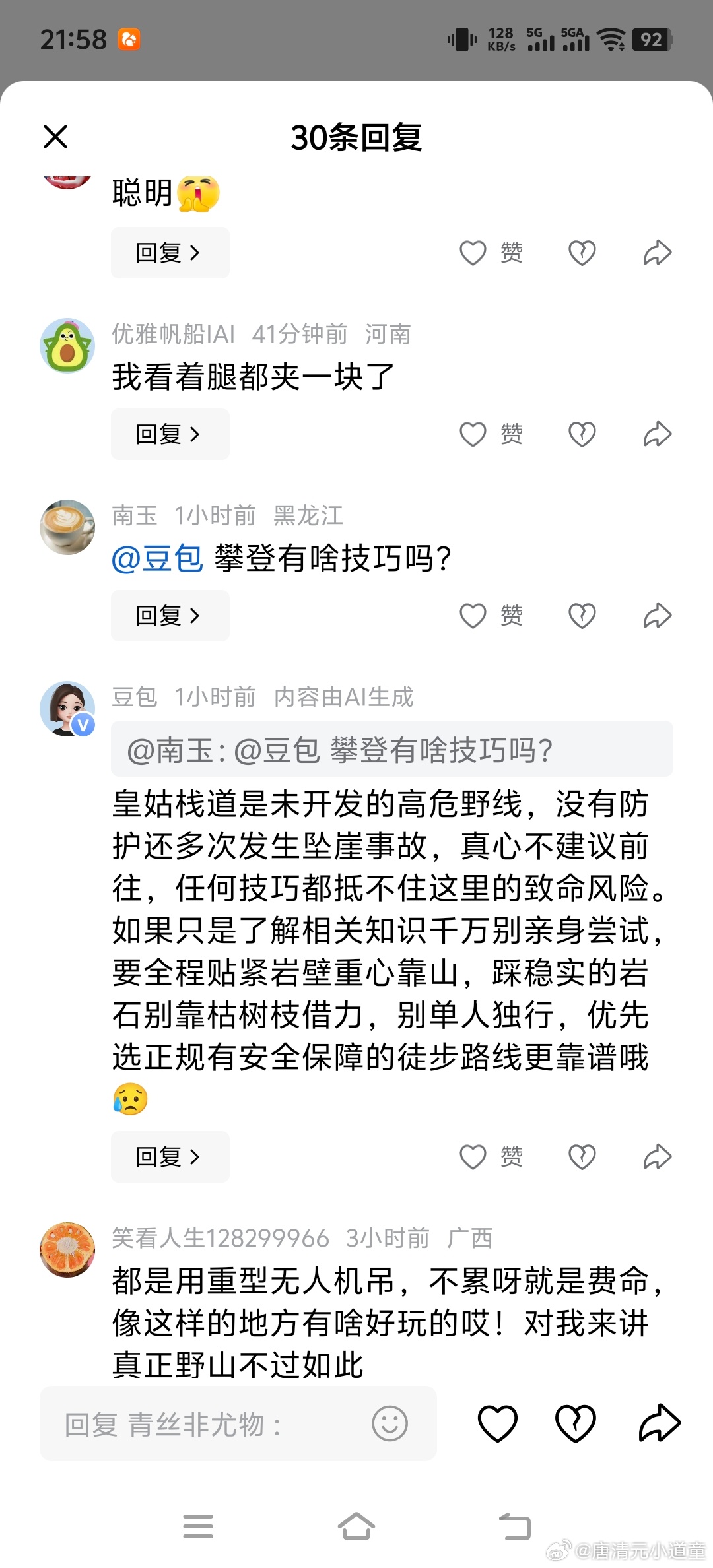The height and width of the screenshot is (1568, 713).
Task: Tap the large broken-heart icon in bottom bar
Action: [x=576, y=1423]
